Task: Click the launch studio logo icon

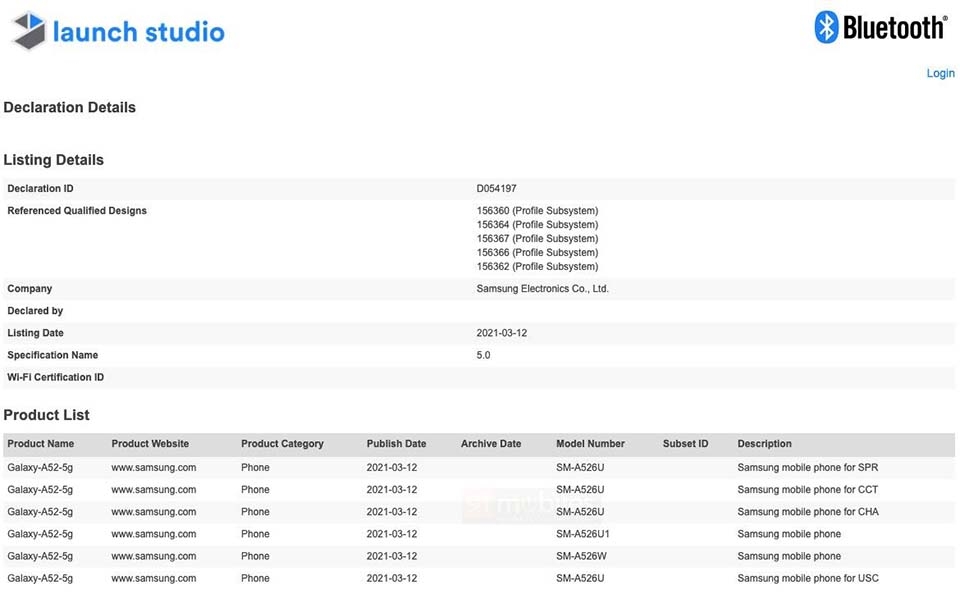Action: point(29,31)
